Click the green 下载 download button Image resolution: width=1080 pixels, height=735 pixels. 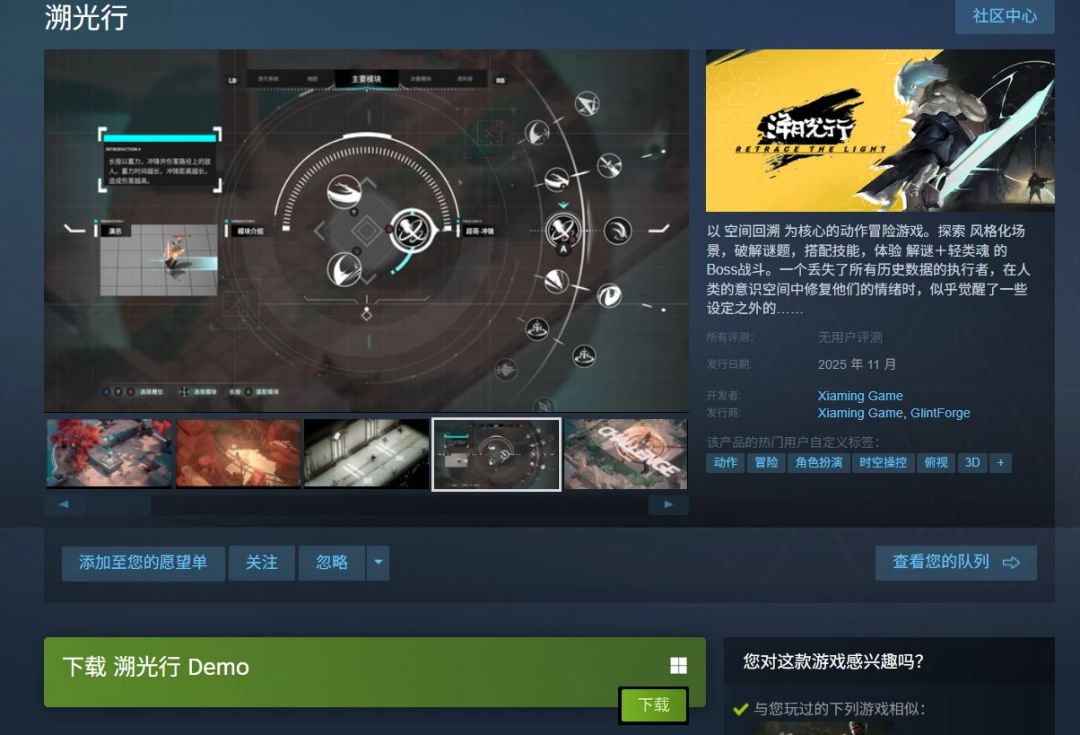pyautogui.click(x=653, y=705)
